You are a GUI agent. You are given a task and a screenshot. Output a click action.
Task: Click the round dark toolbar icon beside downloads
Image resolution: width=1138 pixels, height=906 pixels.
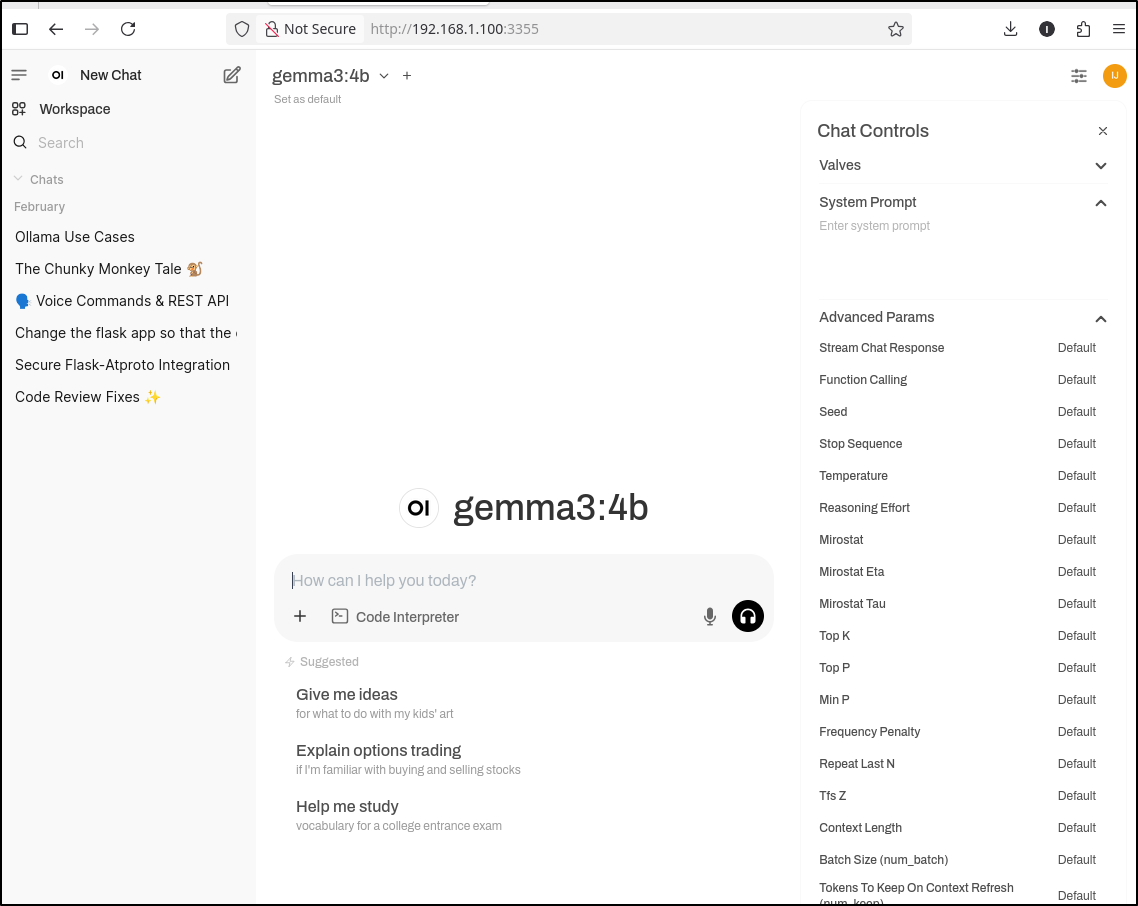tap(1047, 29)
